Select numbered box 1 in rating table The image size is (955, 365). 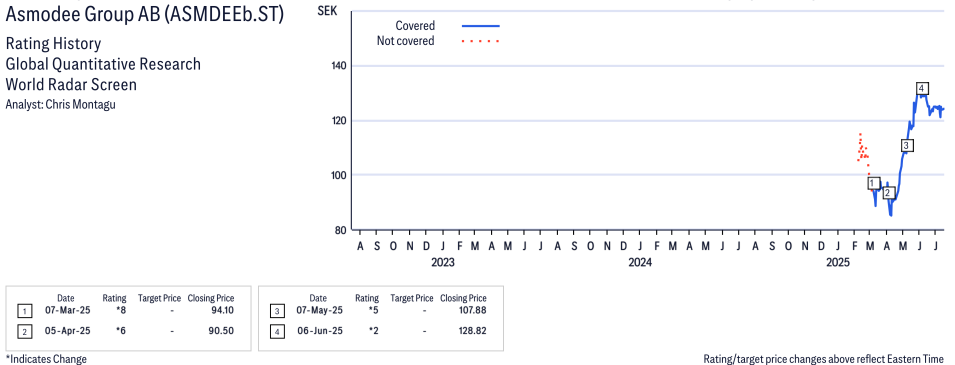tap(24, 311)
